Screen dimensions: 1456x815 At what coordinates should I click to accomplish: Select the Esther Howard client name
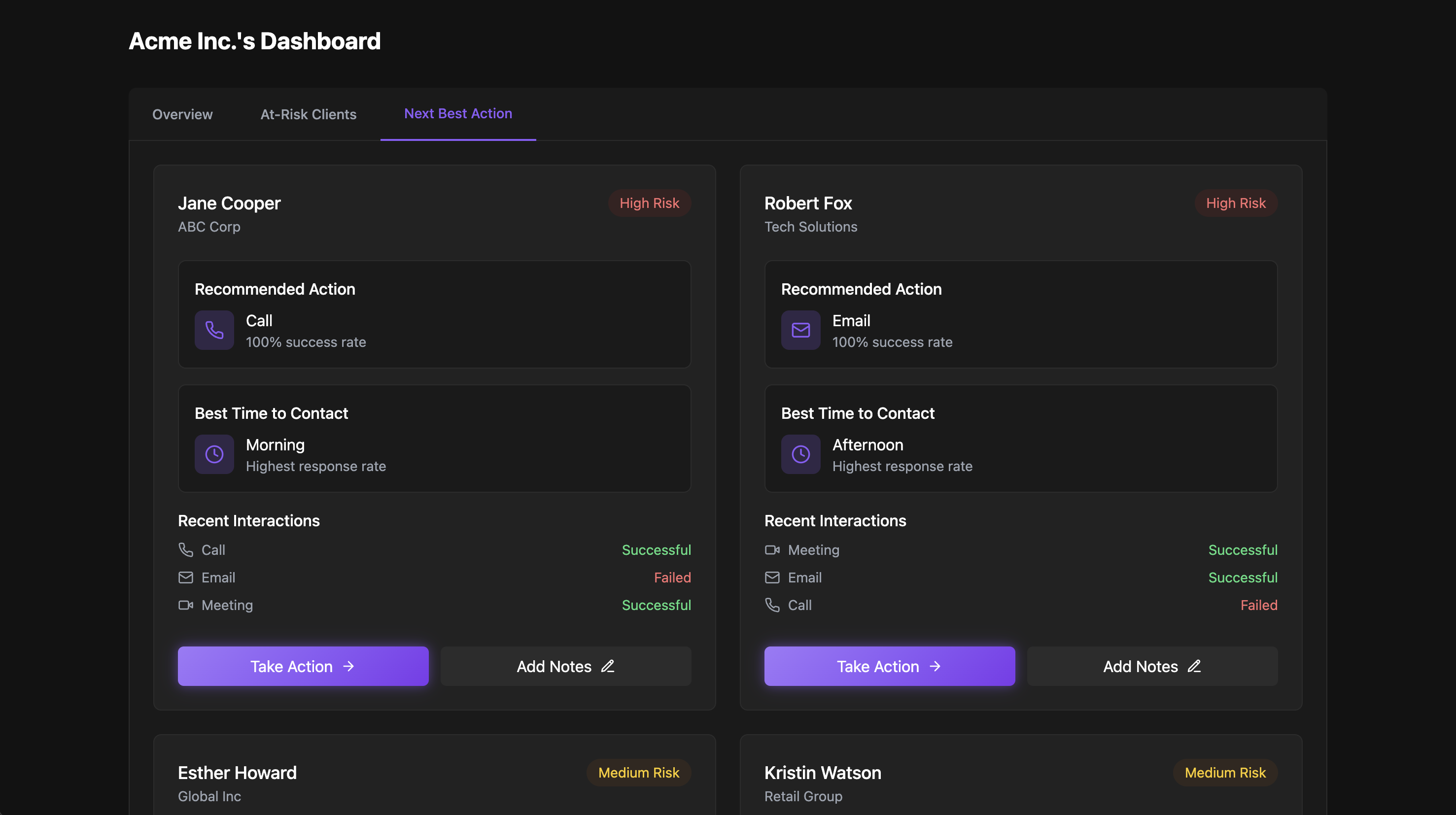click(x=237, y=773)
